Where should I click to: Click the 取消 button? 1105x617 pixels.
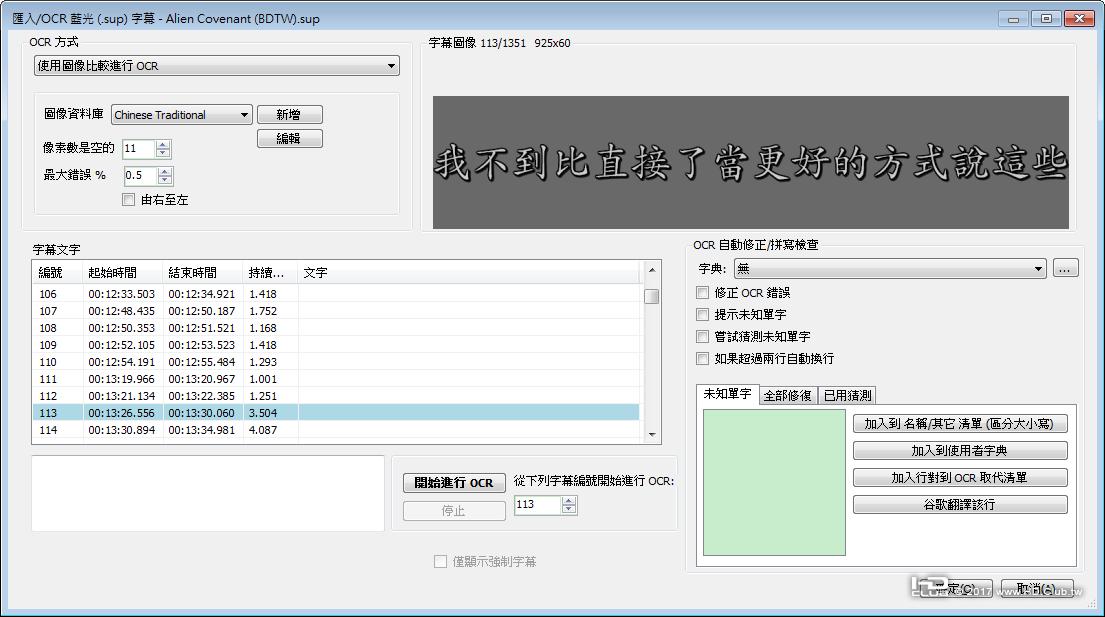tap(1037, 589)
